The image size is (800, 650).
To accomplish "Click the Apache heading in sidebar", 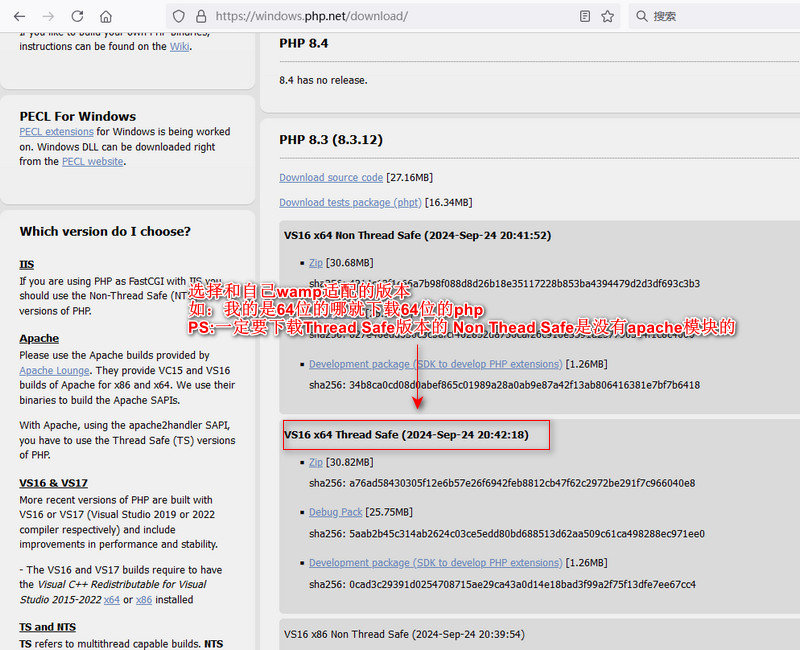I will [39, 338].
